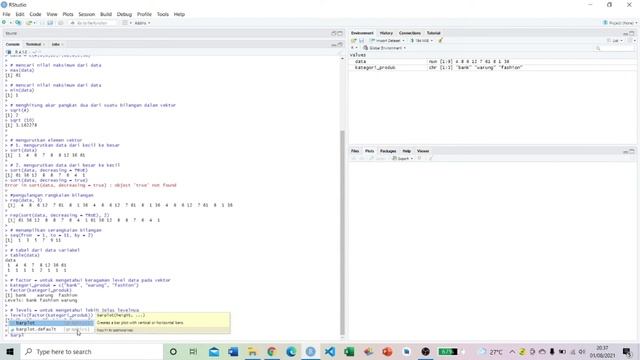
Task: Click the console vertical scrollbar
Action: click(x=342, y=233)
